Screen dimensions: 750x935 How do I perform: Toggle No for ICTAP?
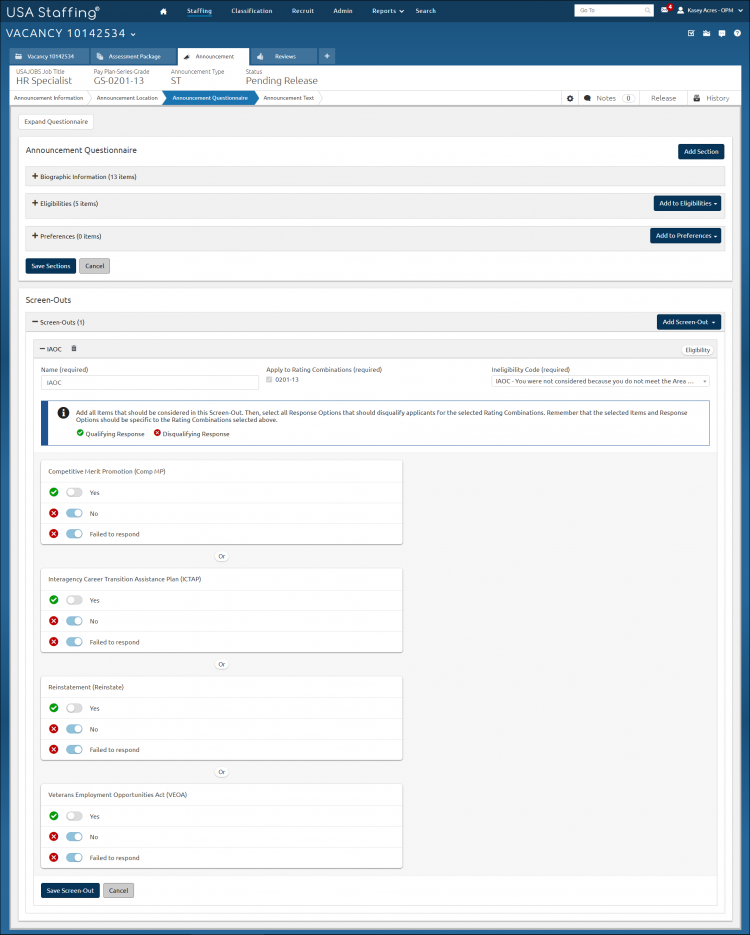point(74,621)
